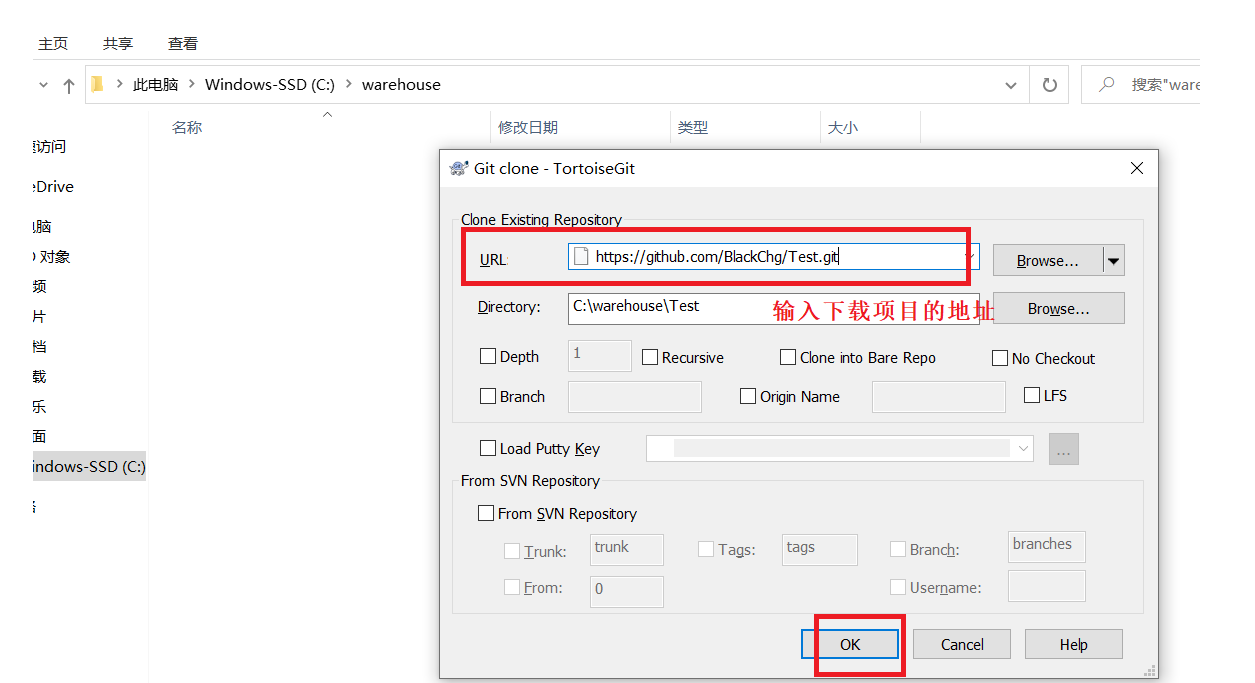Sort by 修改日期 column header
Screen dimensions: 1255x683
528,127
